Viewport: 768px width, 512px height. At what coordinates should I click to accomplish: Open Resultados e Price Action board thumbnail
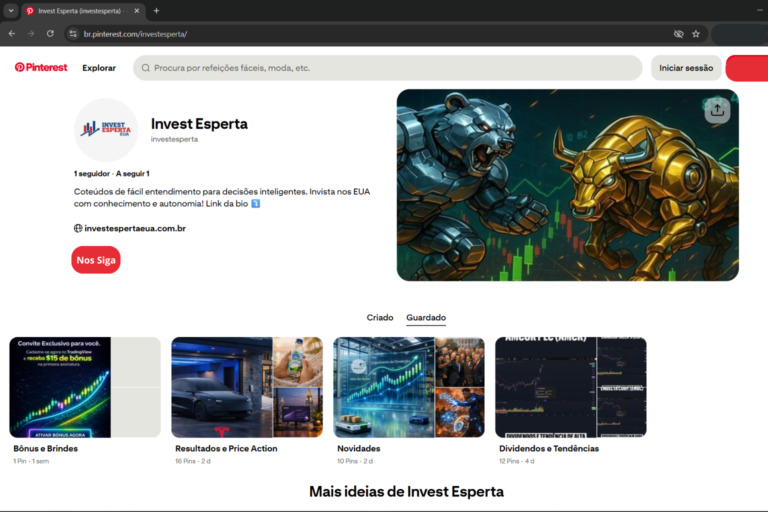tap(247, 387)
